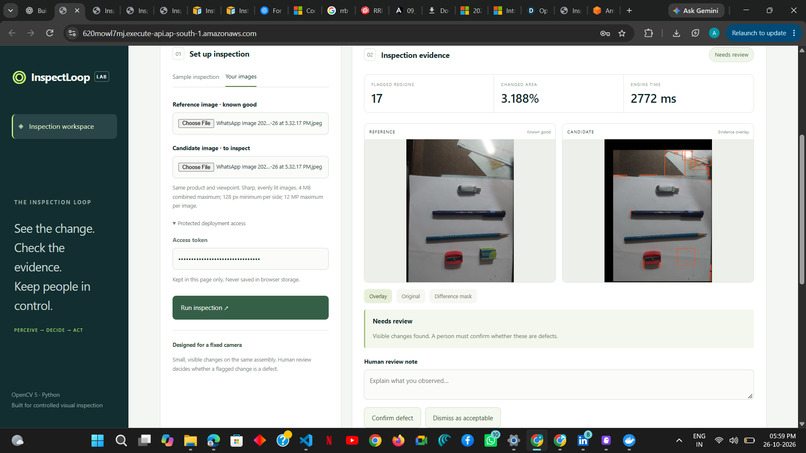Show hidden system tray icons
Viewport: 806px width, 453px height.
coord(679,441)
